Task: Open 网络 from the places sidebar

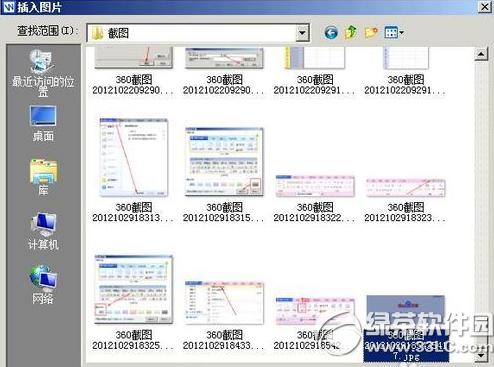Action: point(43,285)
